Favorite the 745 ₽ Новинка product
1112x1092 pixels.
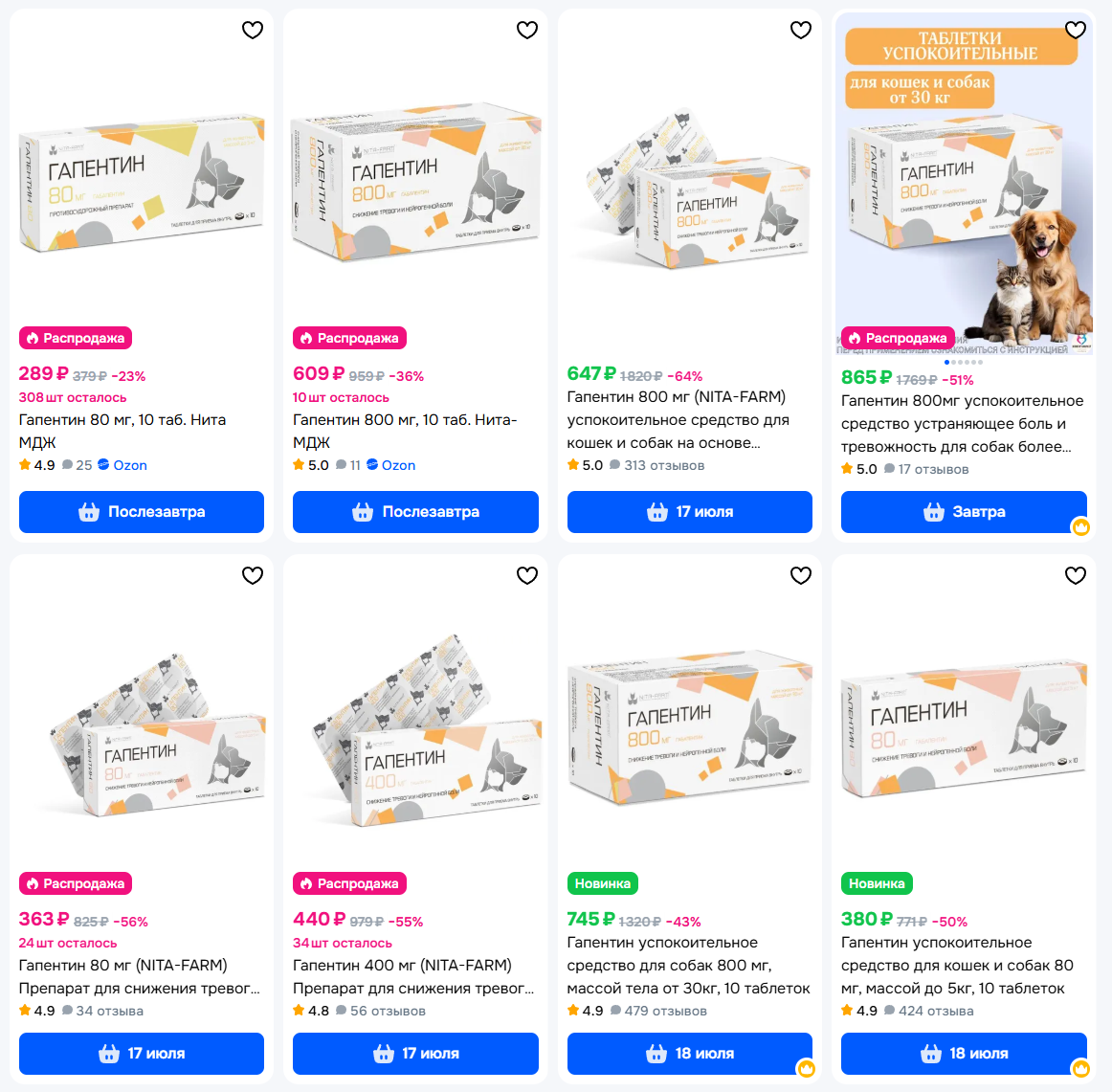pos(801,575)
